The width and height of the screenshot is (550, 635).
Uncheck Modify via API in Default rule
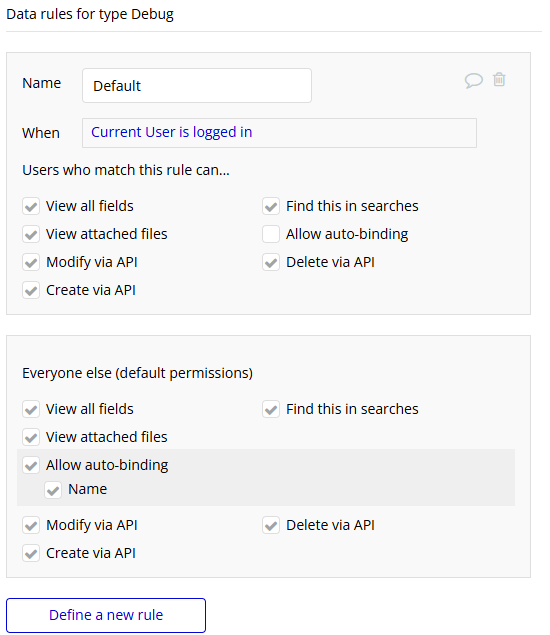(x=31, y=262)
